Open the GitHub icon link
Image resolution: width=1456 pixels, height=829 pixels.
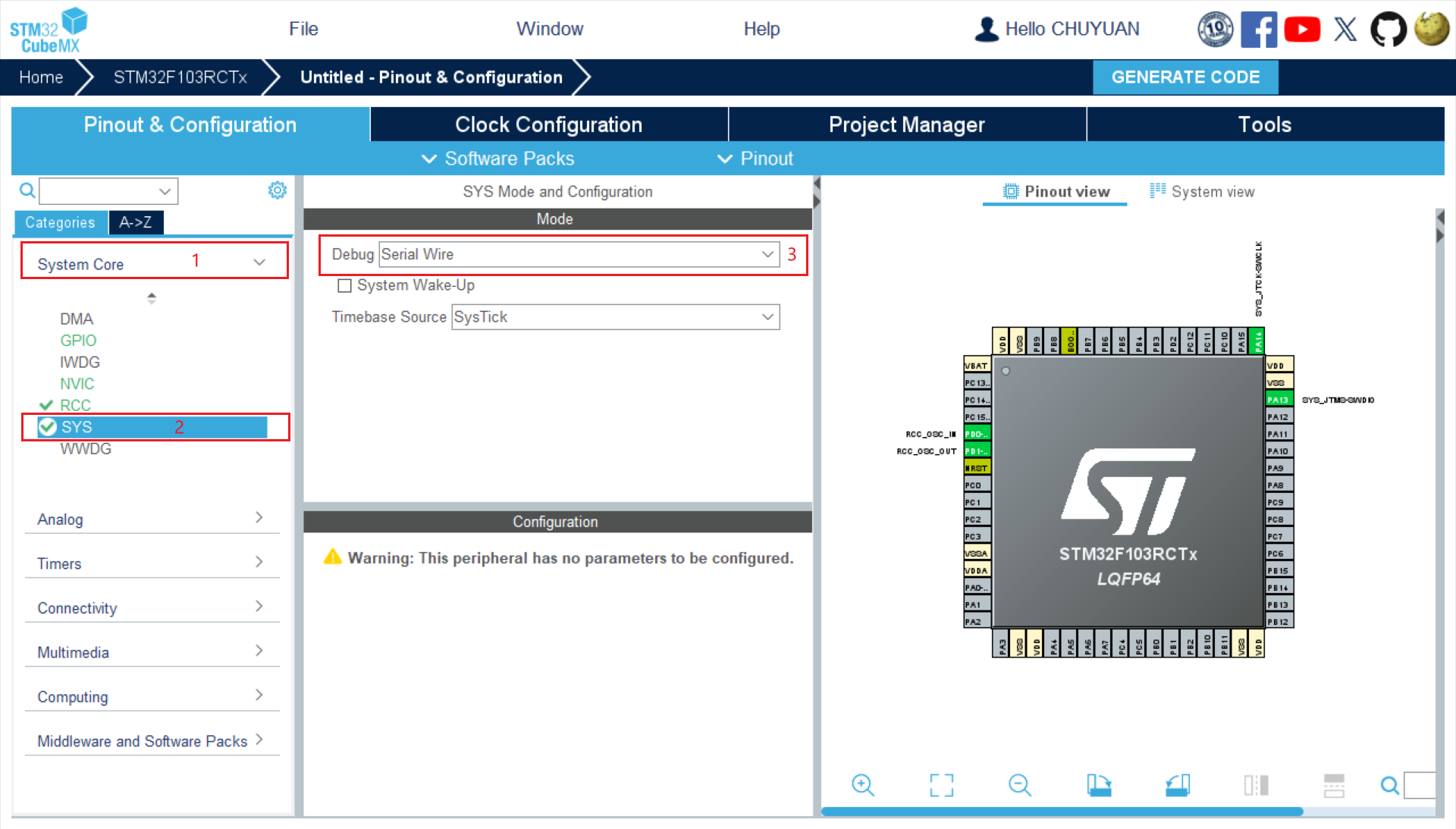coord(1388,30)
